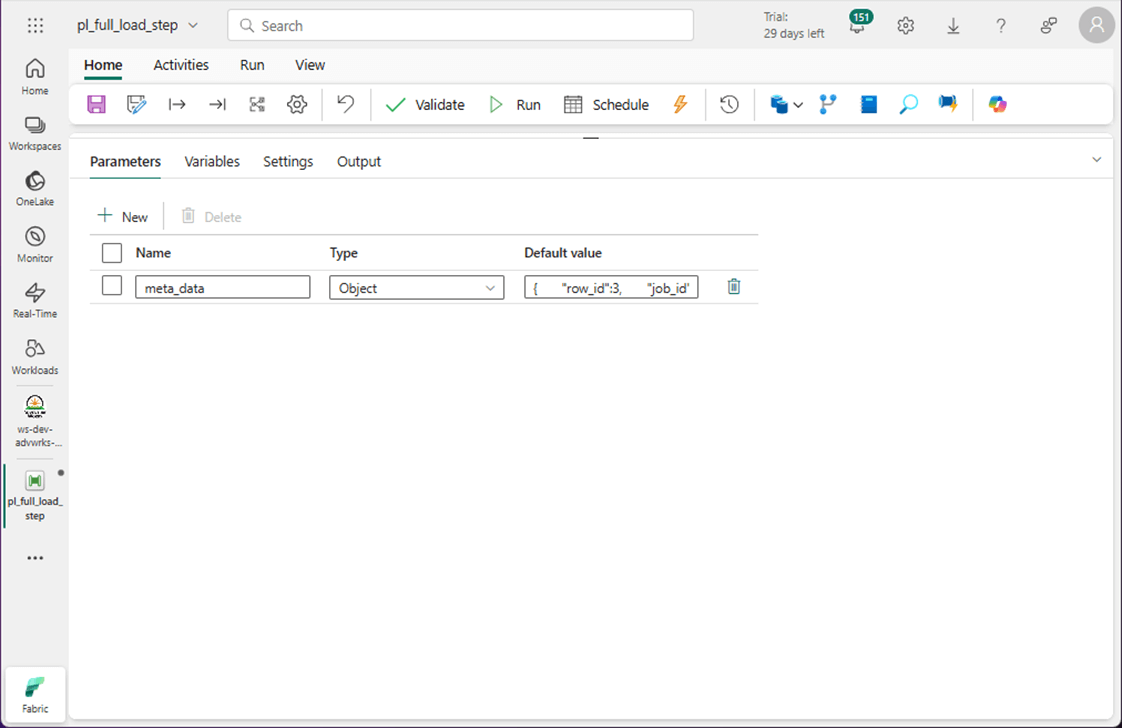Image resolution: width=1122 pixels, height=728 pixels.
Task: Open Workloads in the left sidebar
Action: [34, 356]
